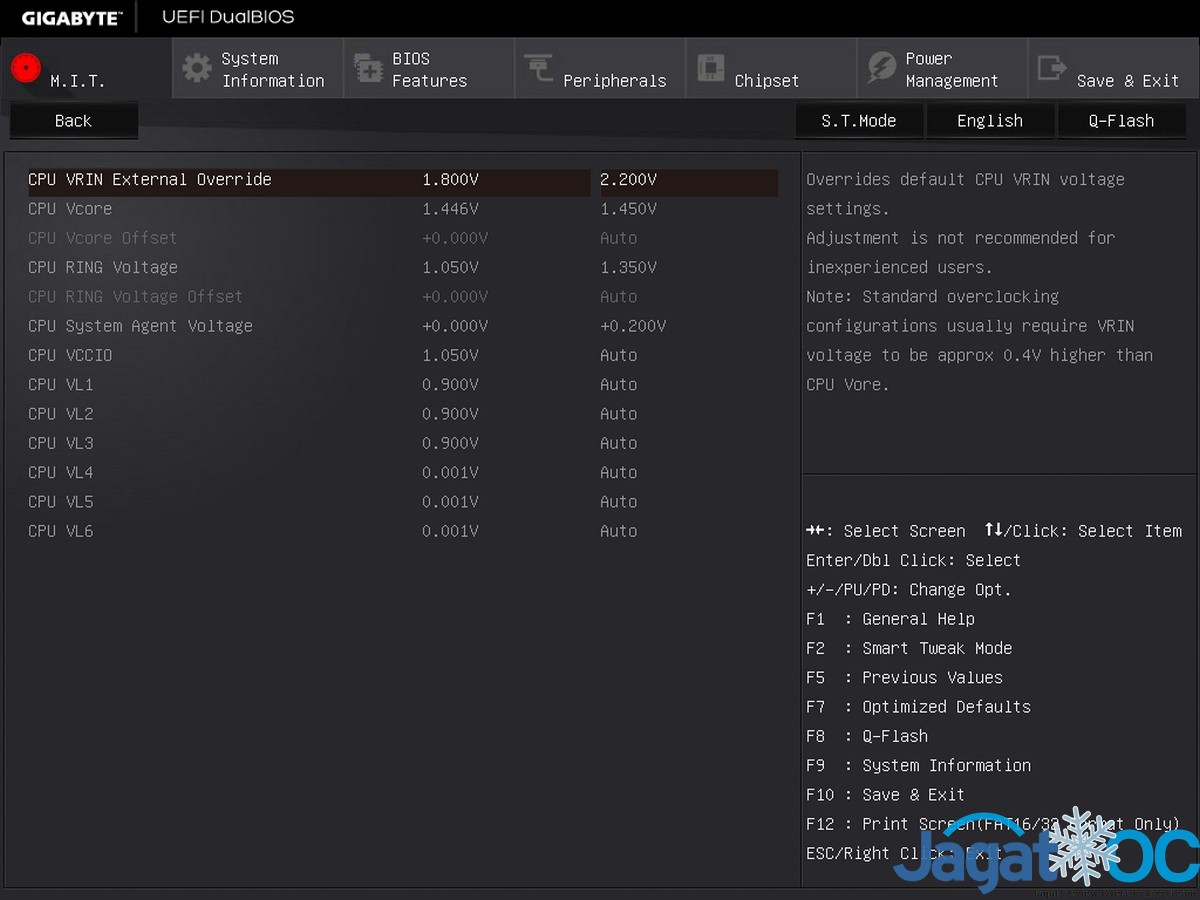Viewport: 1200px width, 900px height.
Task: Switch to the Save & Exit tab
Action: [x=1114, y=68]
